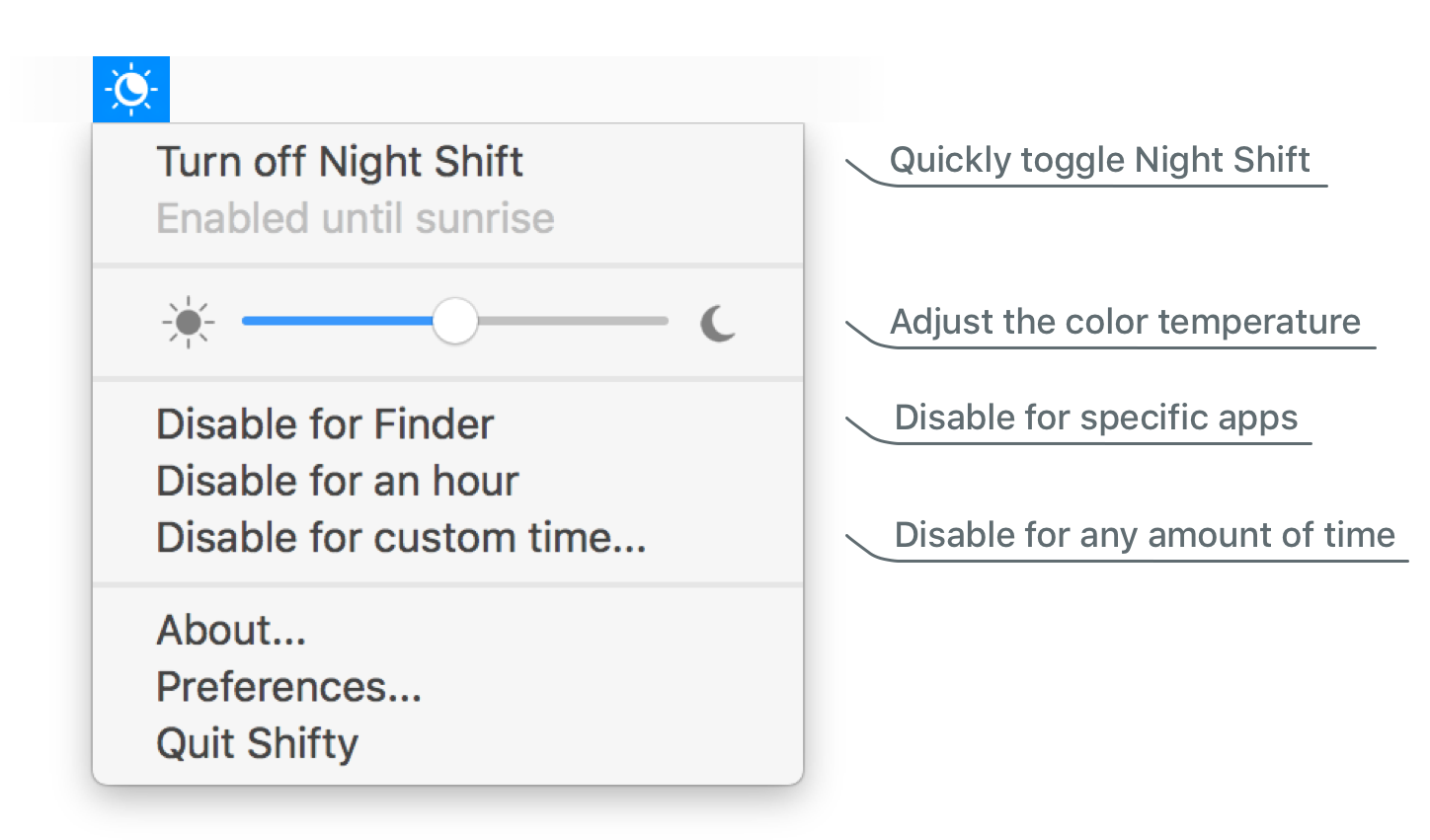Select Disable for Finder

(325, 424)
